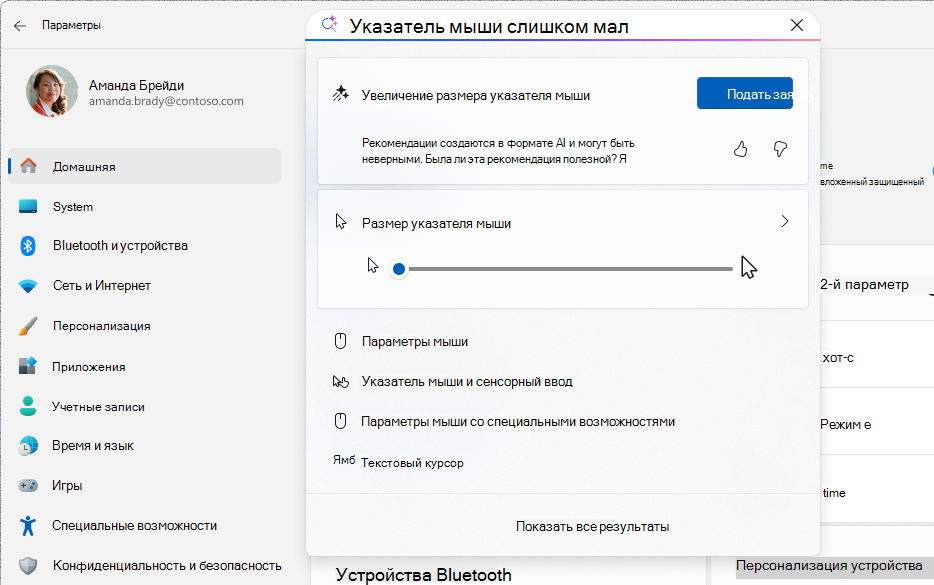Click the blue Подать заявку button
This screenshot has width=934, height=585.
(x=745, y=92)
